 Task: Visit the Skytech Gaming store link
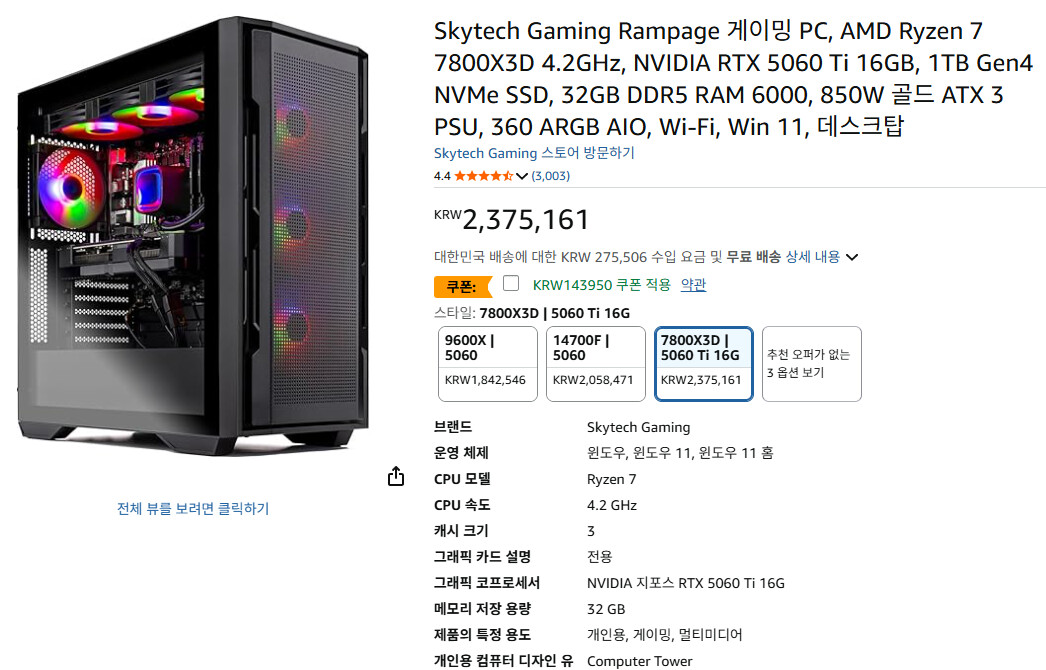point(534,153)
